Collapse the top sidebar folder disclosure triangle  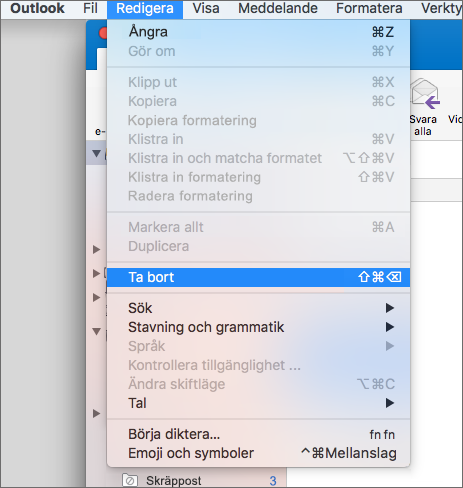pyautogui.click(x=96, y=153)
